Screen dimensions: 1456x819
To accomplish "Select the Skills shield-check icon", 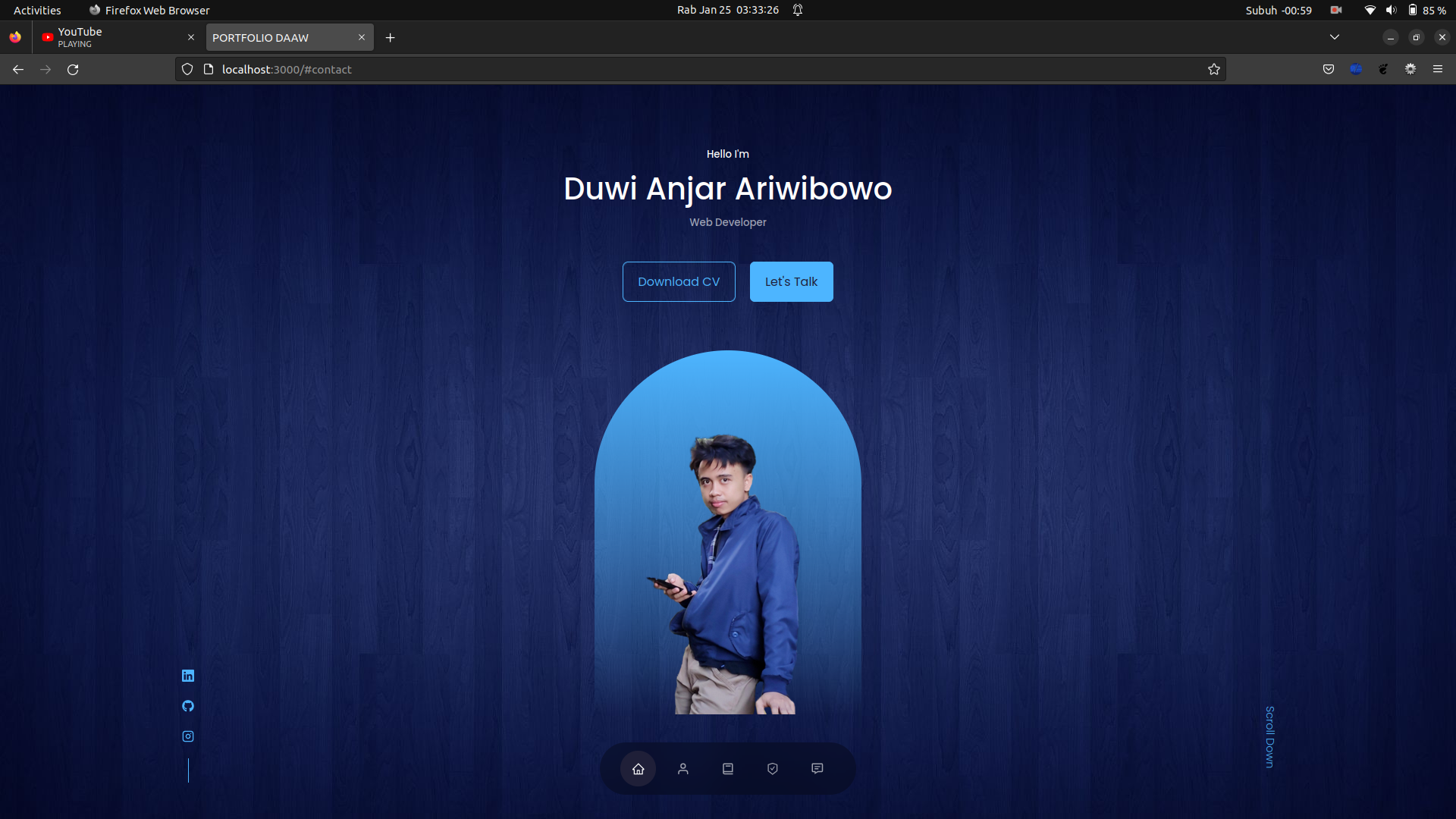I will pyautogui.click(x=772, y=768).
